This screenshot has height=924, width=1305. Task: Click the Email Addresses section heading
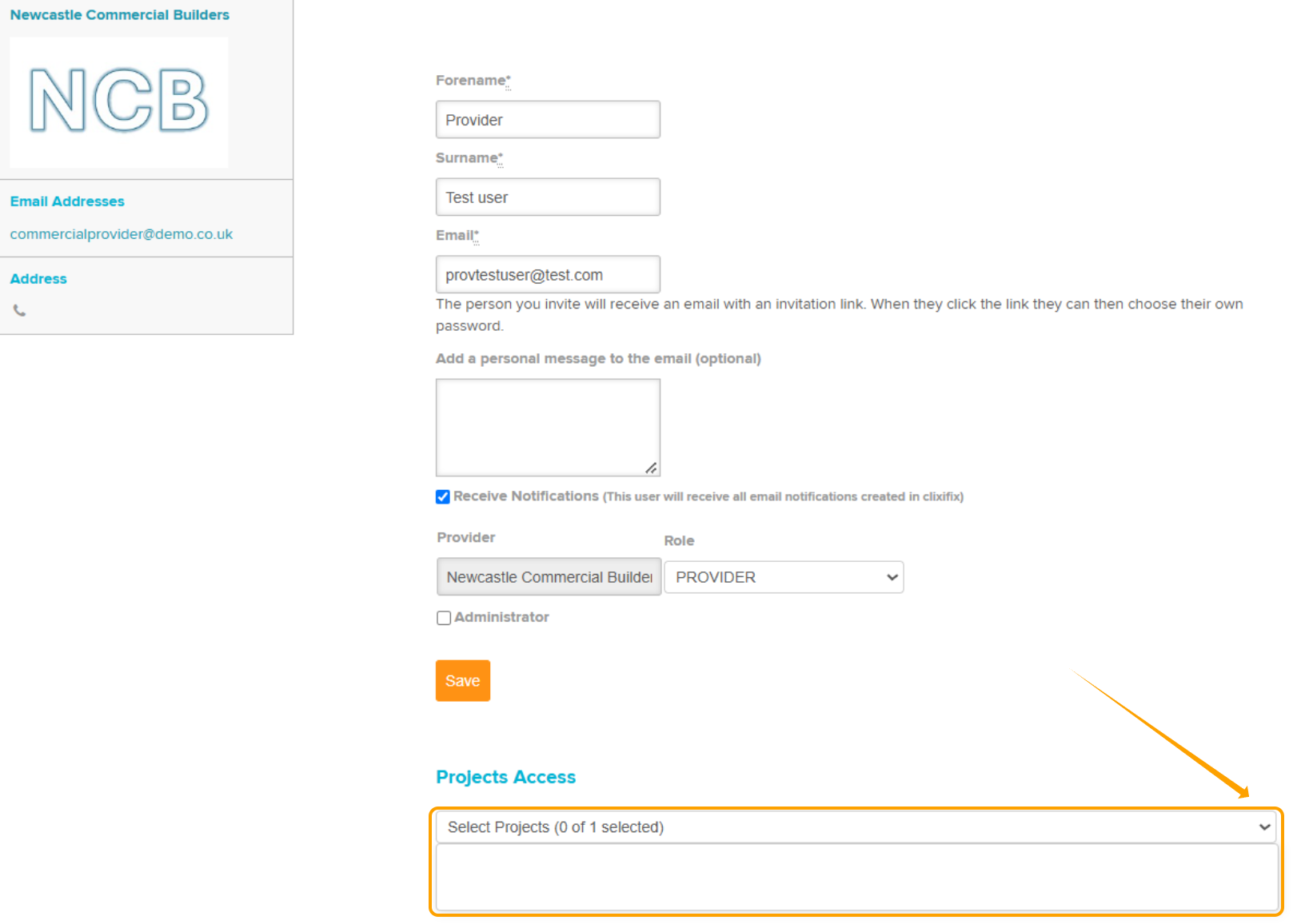pos(67,201)
